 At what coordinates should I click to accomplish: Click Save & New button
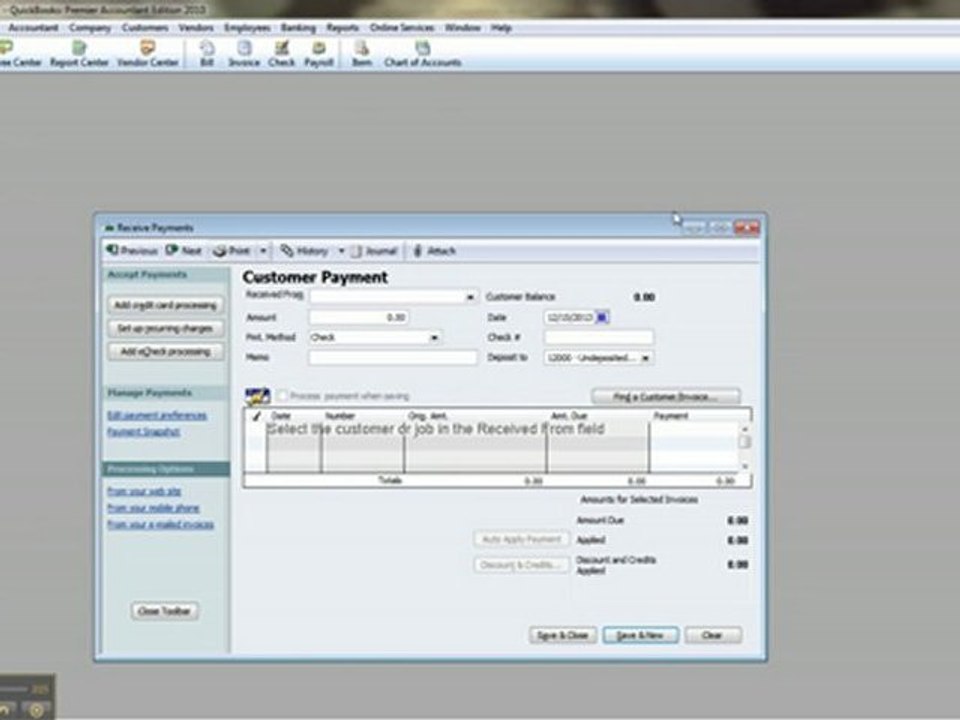pos(640,635)
